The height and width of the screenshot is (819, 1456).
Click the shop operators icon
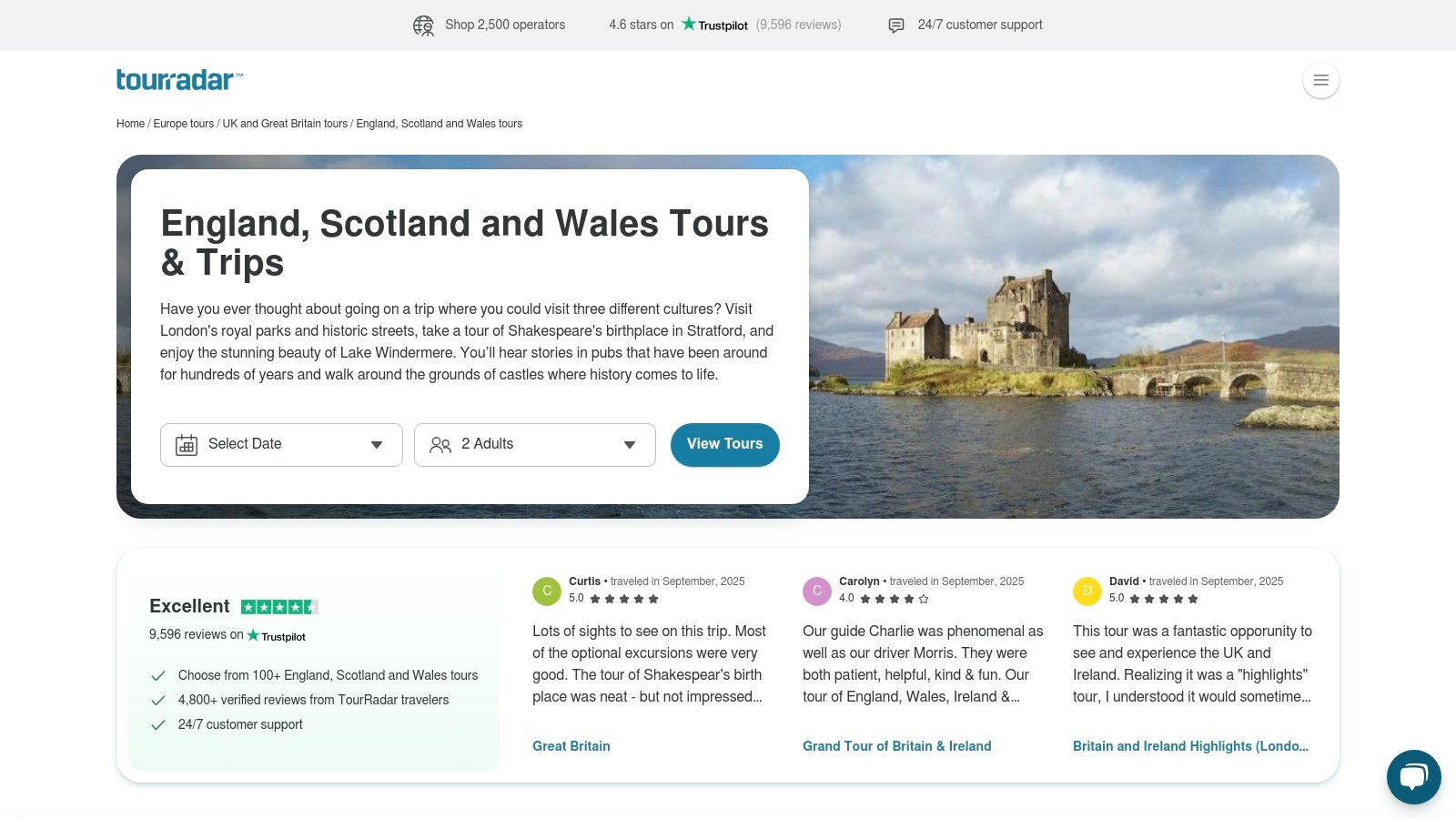pos(422,25)
